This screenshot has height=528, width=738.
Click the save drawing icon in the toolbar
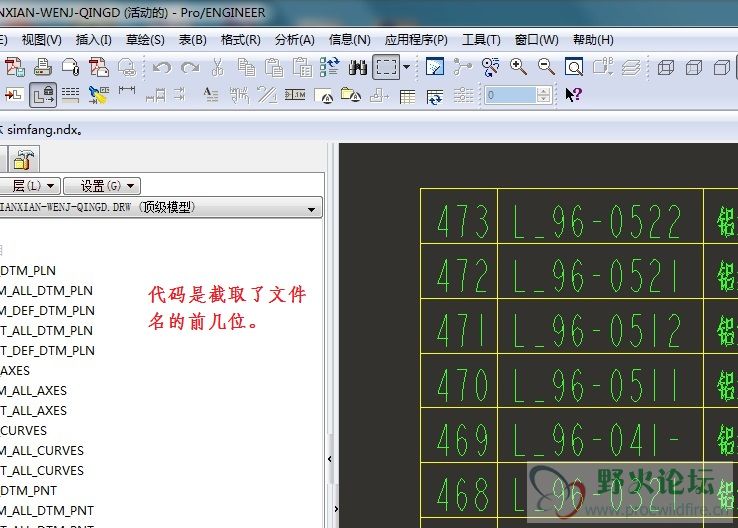15,67
